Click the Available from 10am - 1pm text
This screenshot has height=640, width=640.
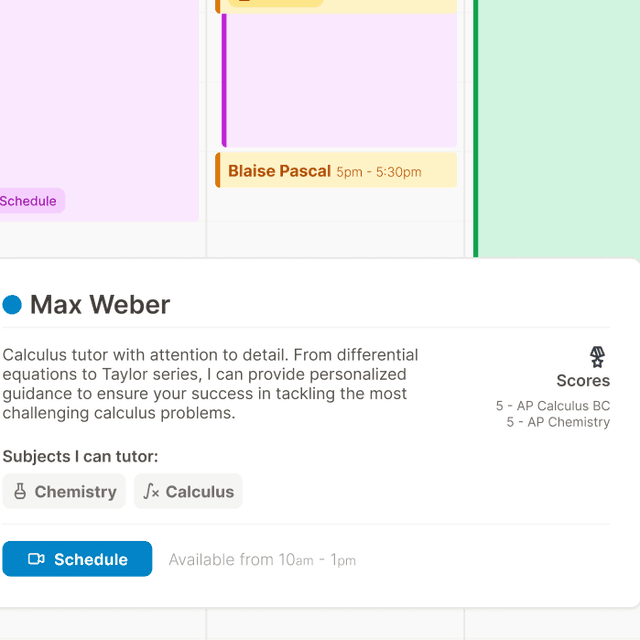point(262,560)
